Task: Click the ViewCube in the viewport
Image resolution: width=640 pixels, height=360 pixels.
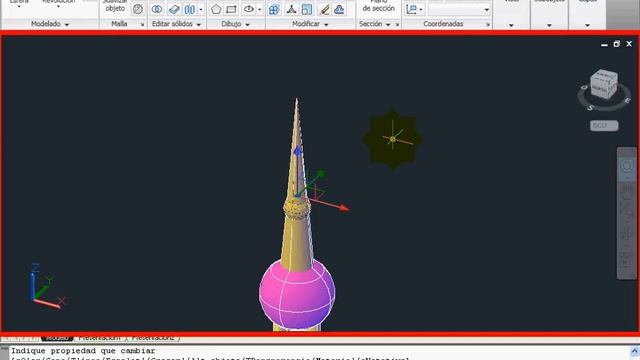Action: click(x=604, y=84)
